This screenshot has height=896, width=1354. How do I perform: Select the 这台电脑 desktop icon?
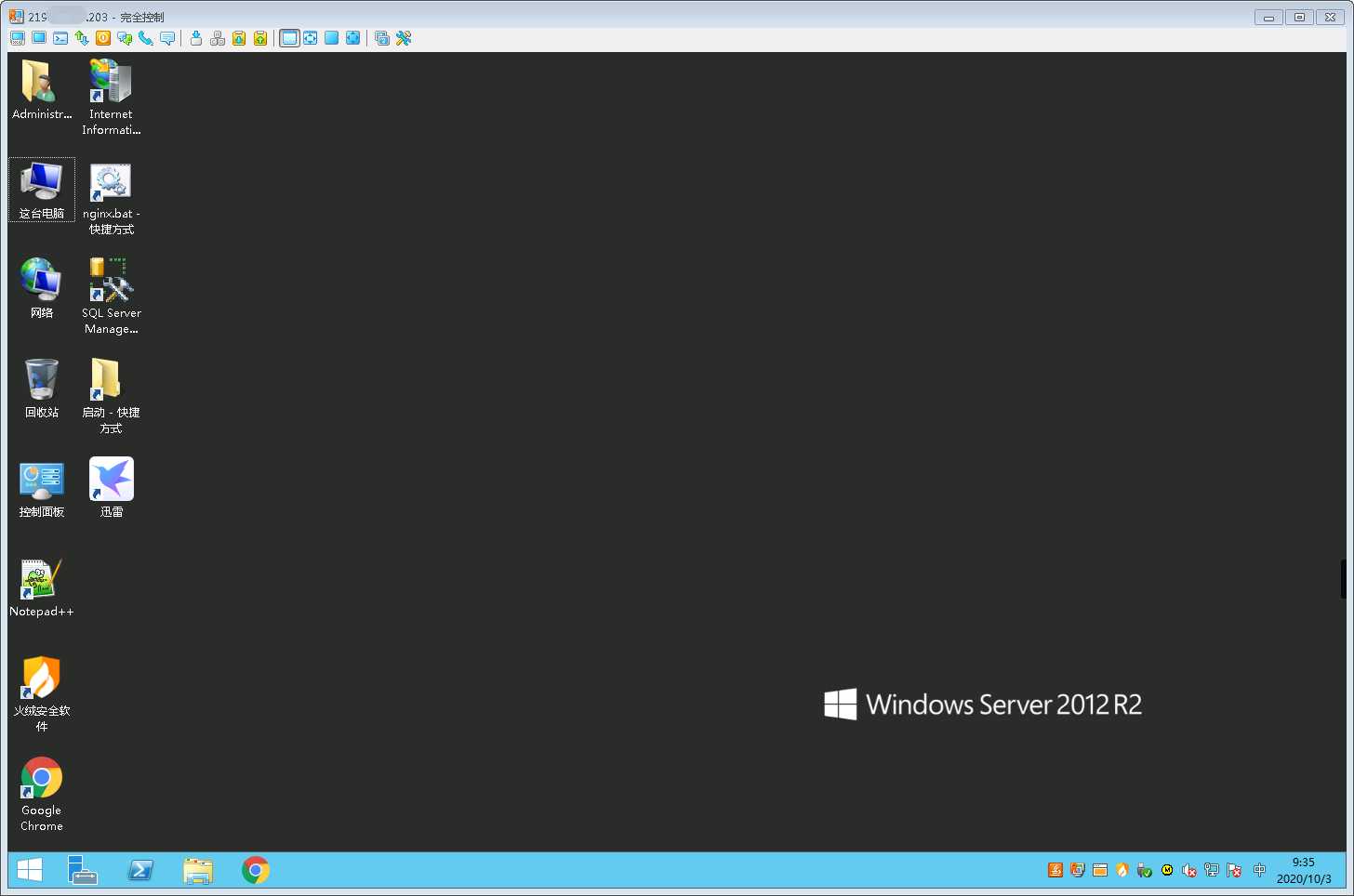[x=42, y=190]
